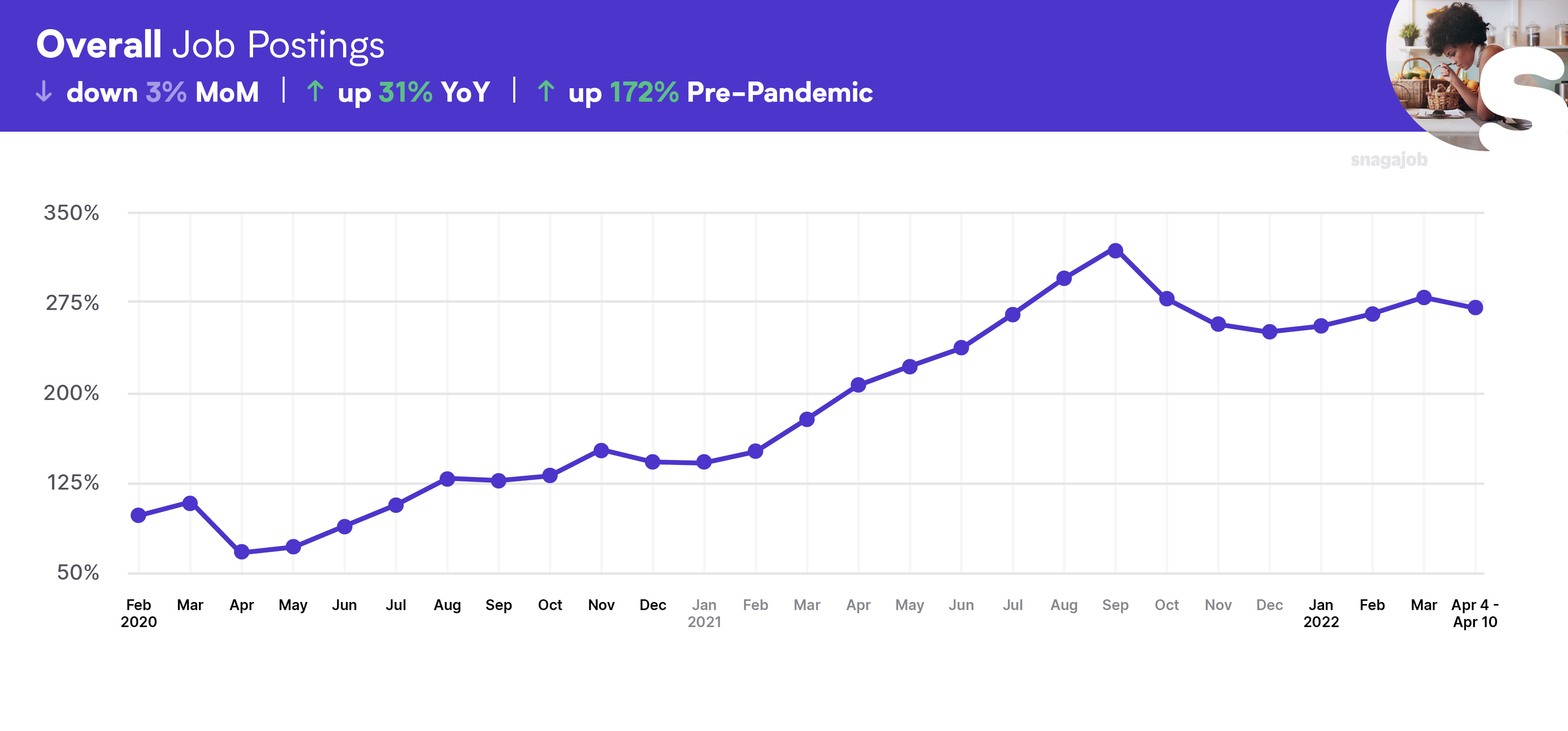1568x731 pixels.
Task: Select the Apr 2020 lowest data point
Action: click(x=242, y=552)
